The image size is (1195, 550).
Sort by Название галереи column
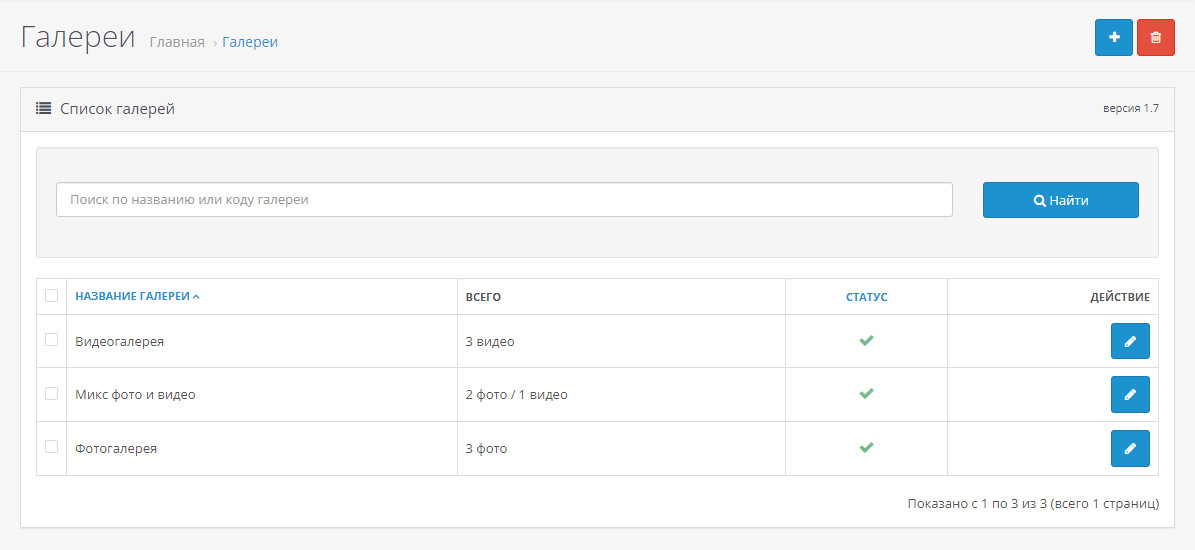[x=132, y=297]
